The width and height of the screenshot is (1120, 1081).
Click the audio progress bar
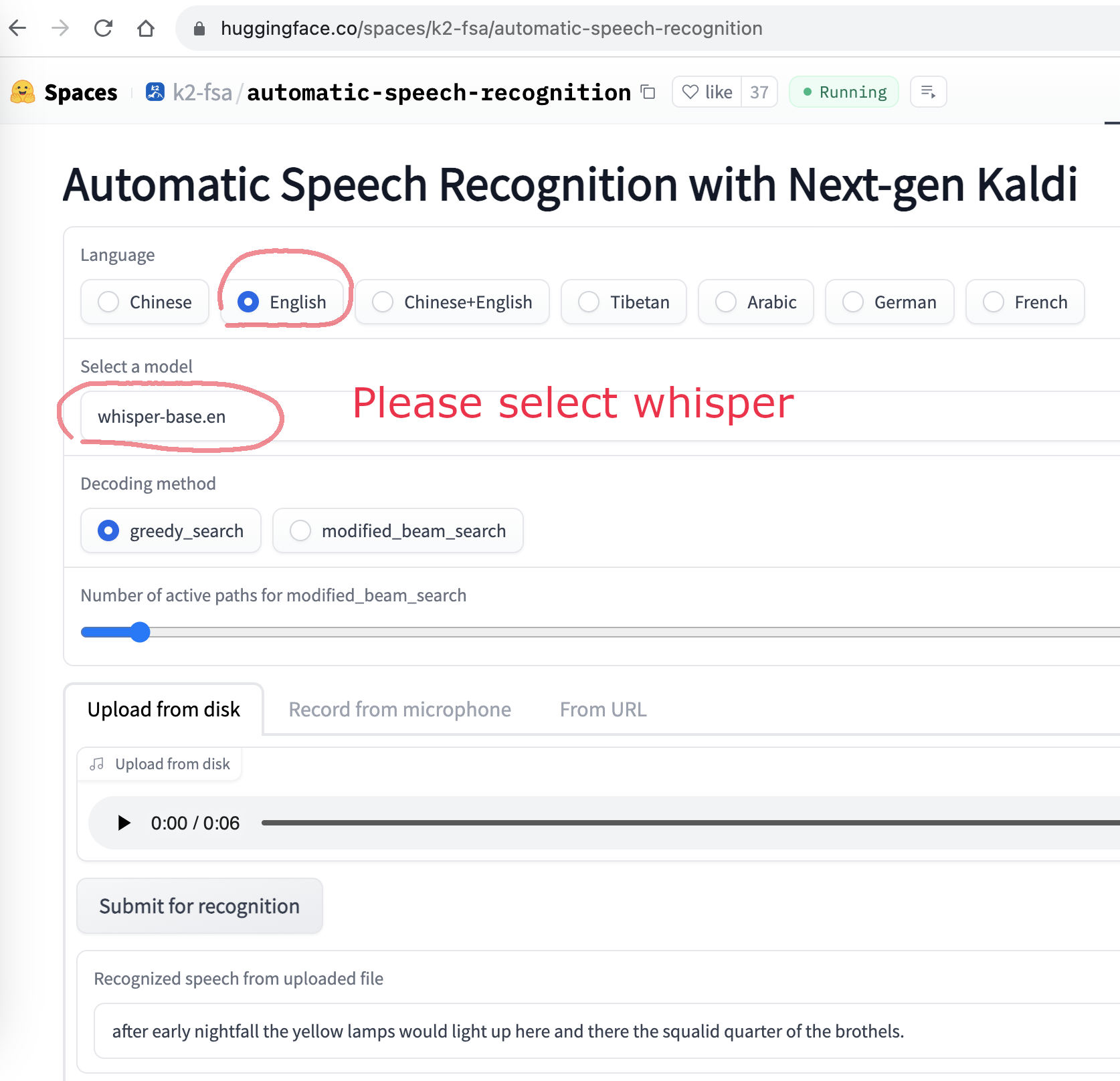pos(690,823)
